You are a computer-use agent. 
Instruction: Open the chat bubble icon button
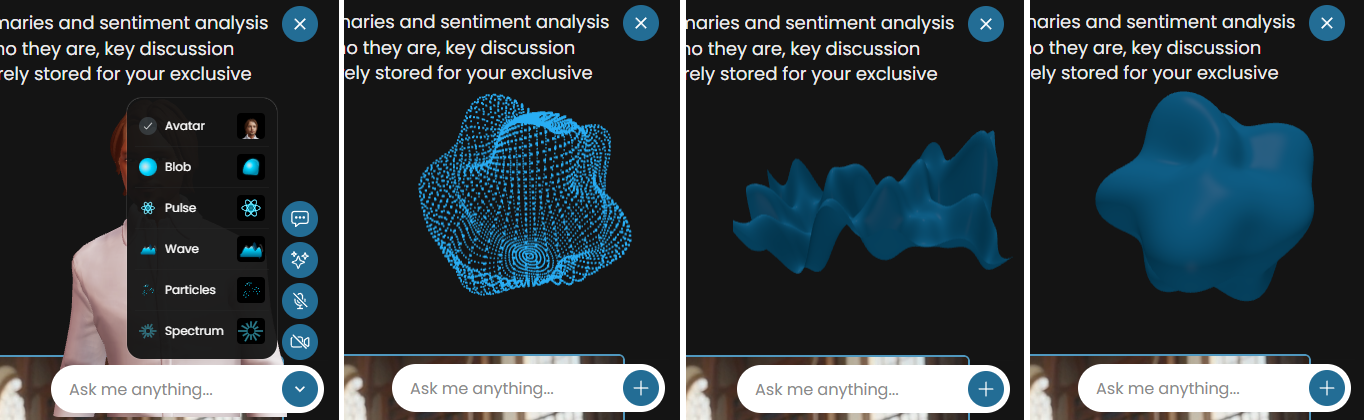pos(300,219)
